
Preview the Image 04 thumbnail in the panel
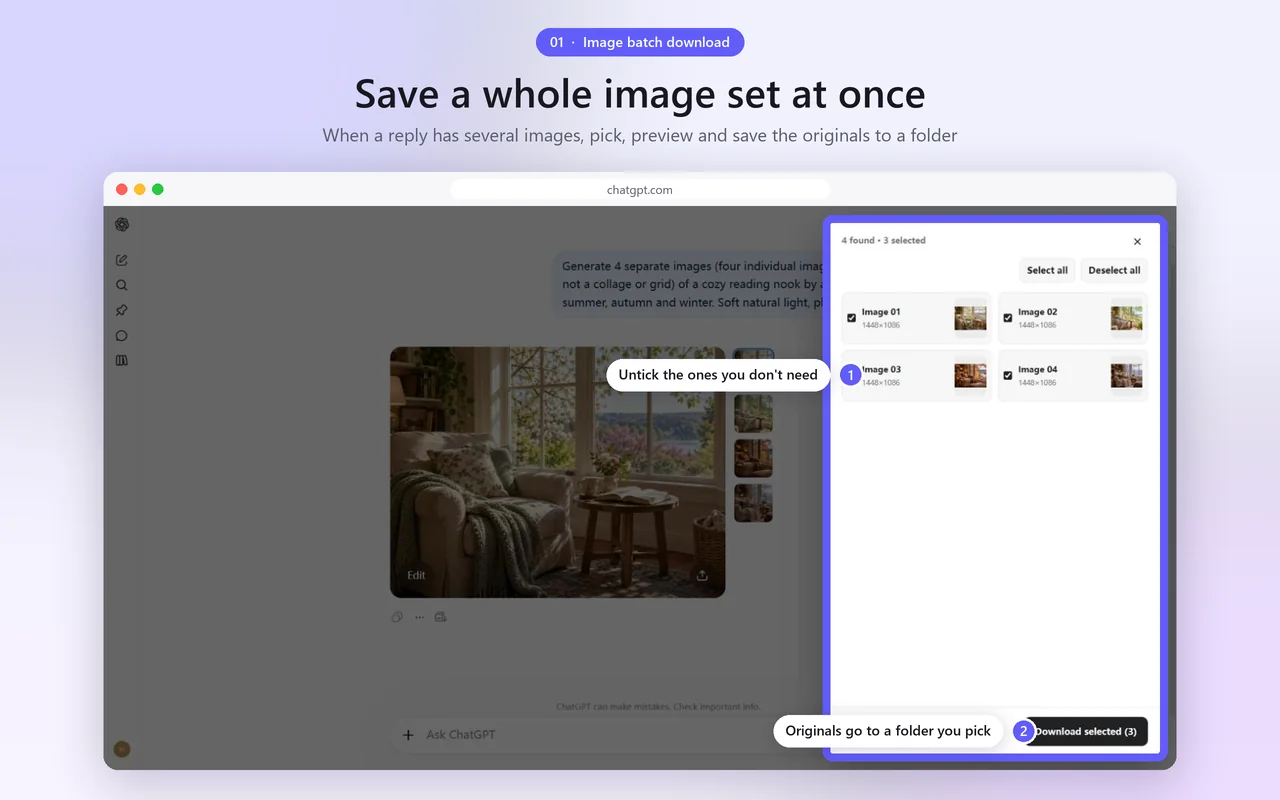point(1126,376)
